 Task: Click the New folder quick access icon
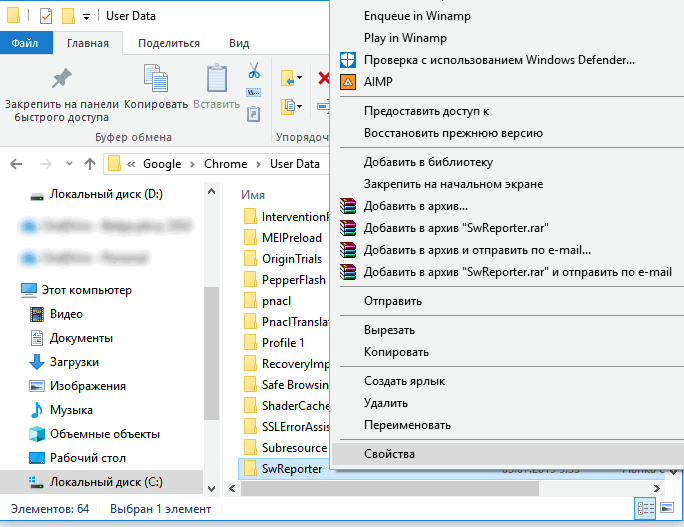click(68, 16)
